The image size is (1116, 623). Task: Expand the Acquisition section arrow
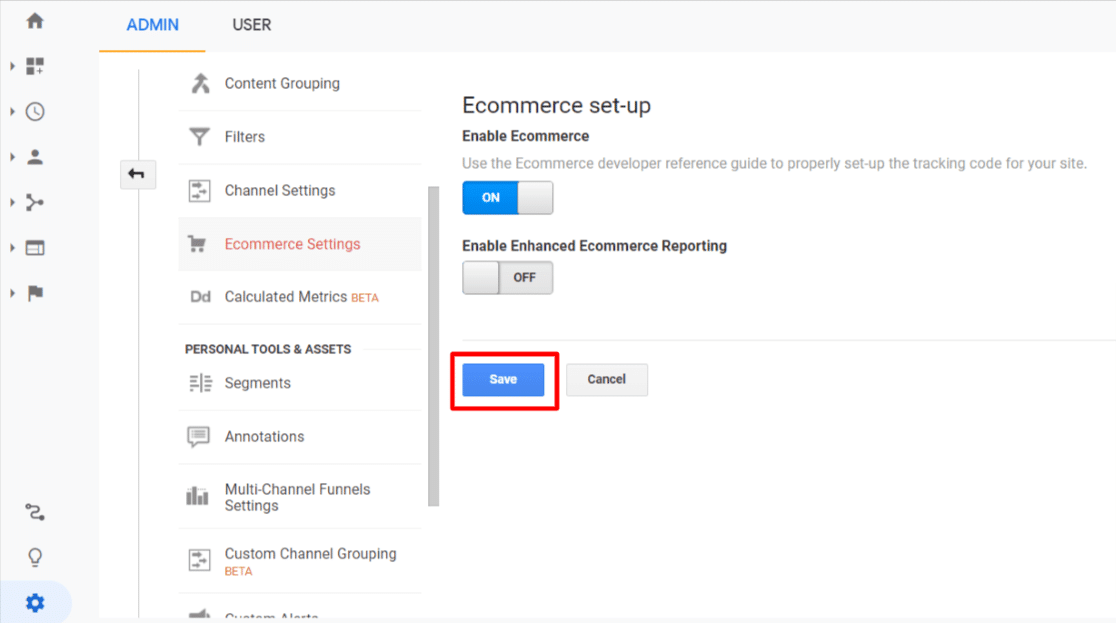coord(13,203)
